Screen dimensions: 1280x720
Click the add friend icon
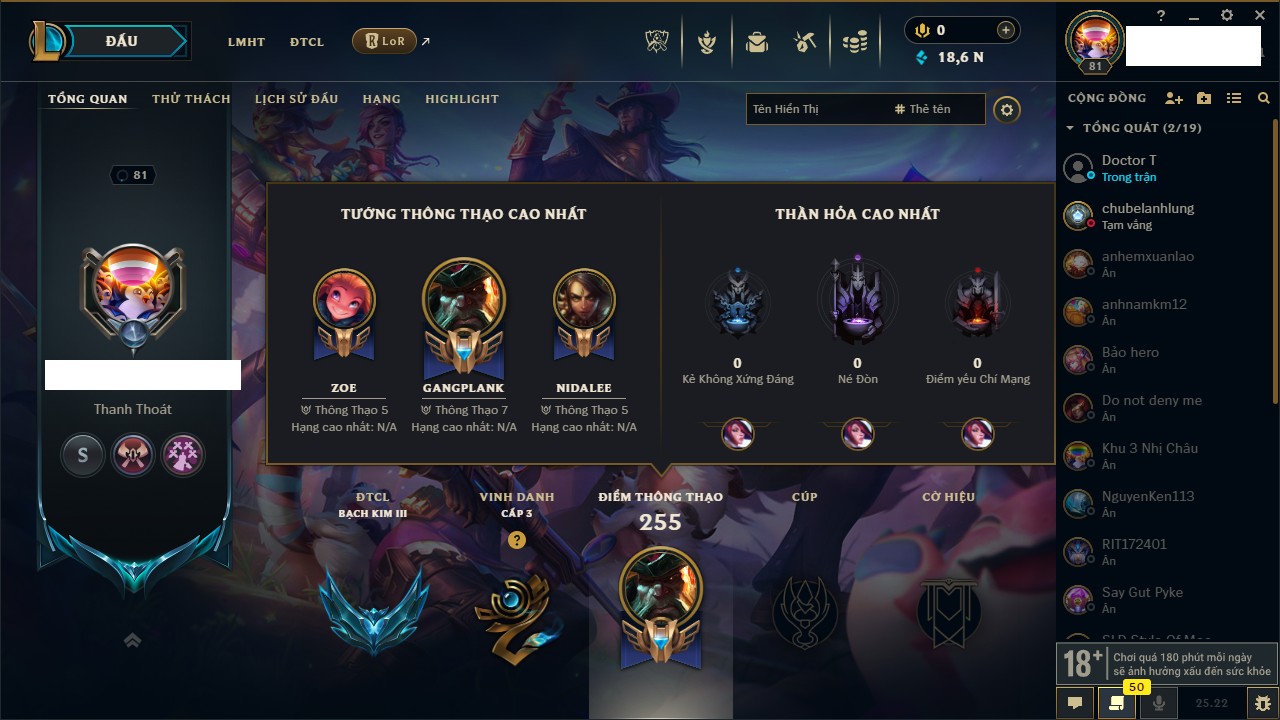pyautogui.click(x=1174, y=98)
